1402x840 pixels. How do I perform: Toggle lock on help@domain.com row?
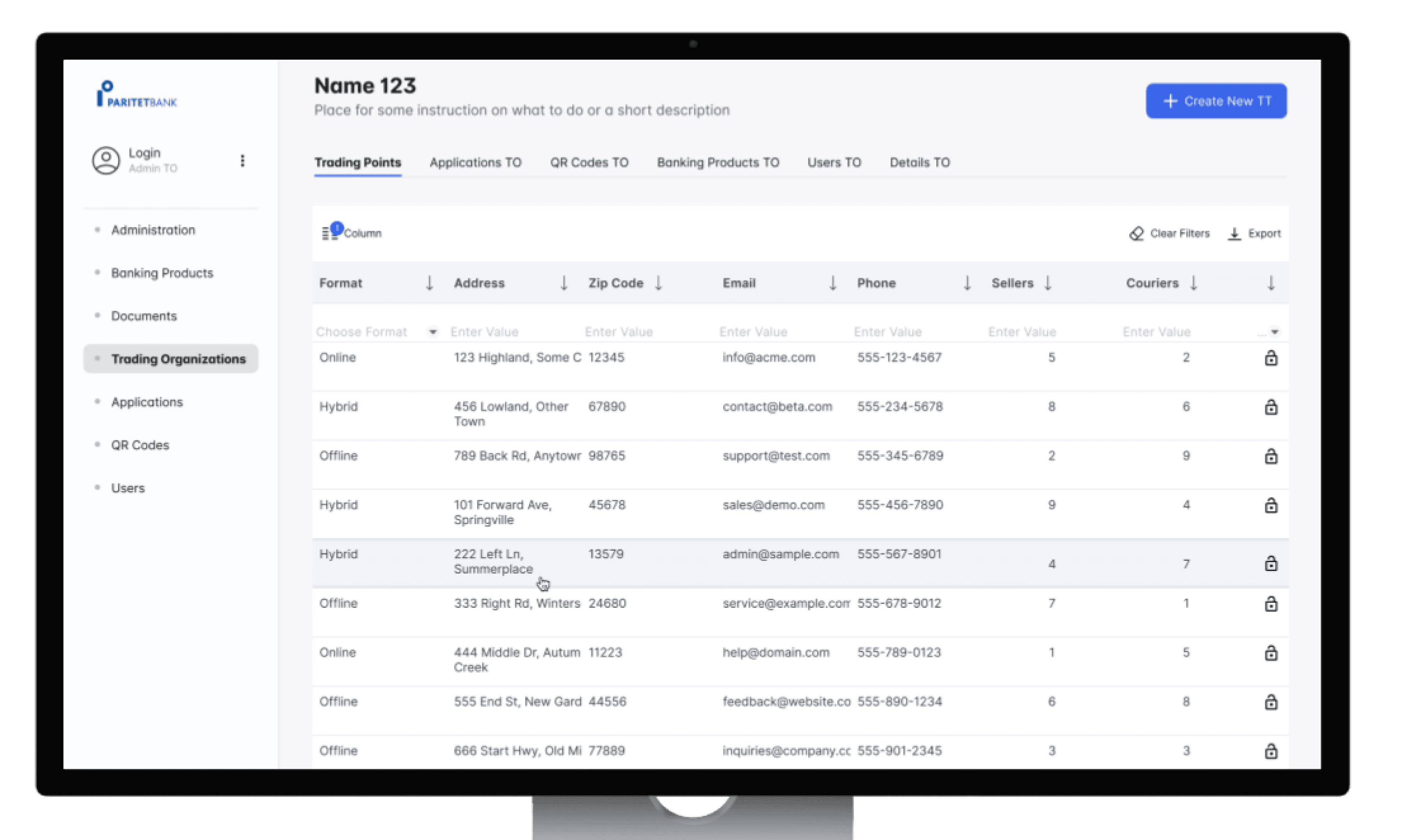point(1271,653)
